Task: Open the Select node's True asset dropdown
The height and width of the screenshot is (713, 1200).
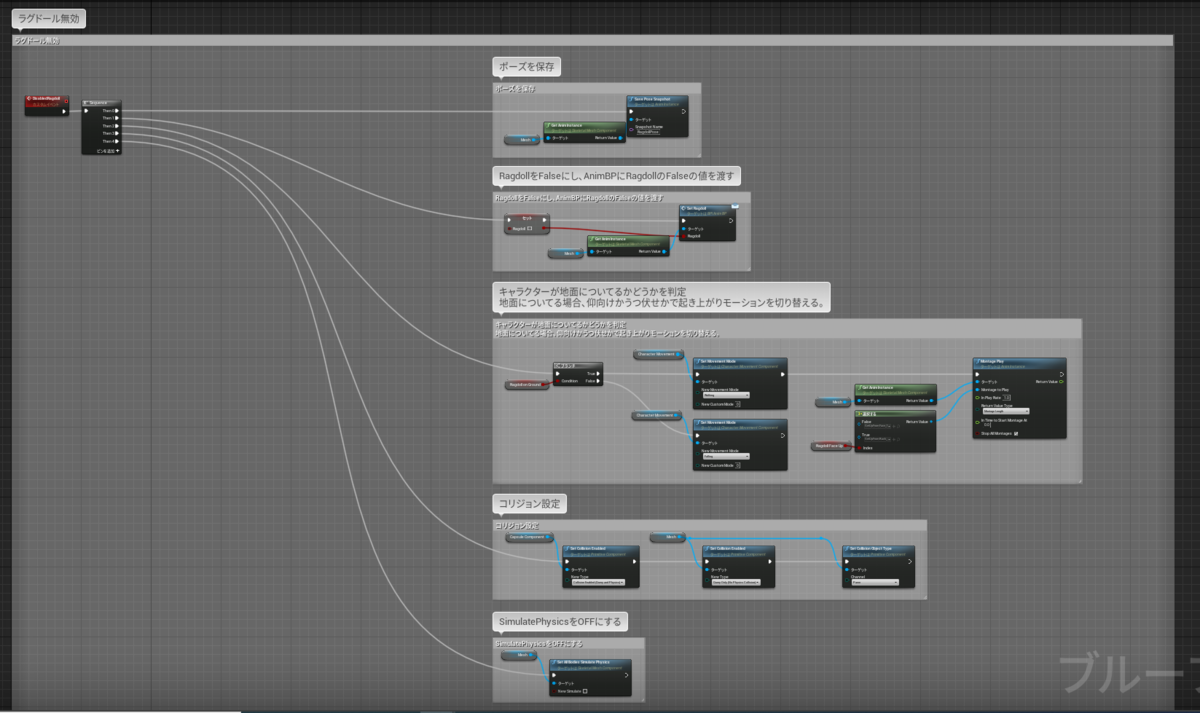Action: (877, 439)
